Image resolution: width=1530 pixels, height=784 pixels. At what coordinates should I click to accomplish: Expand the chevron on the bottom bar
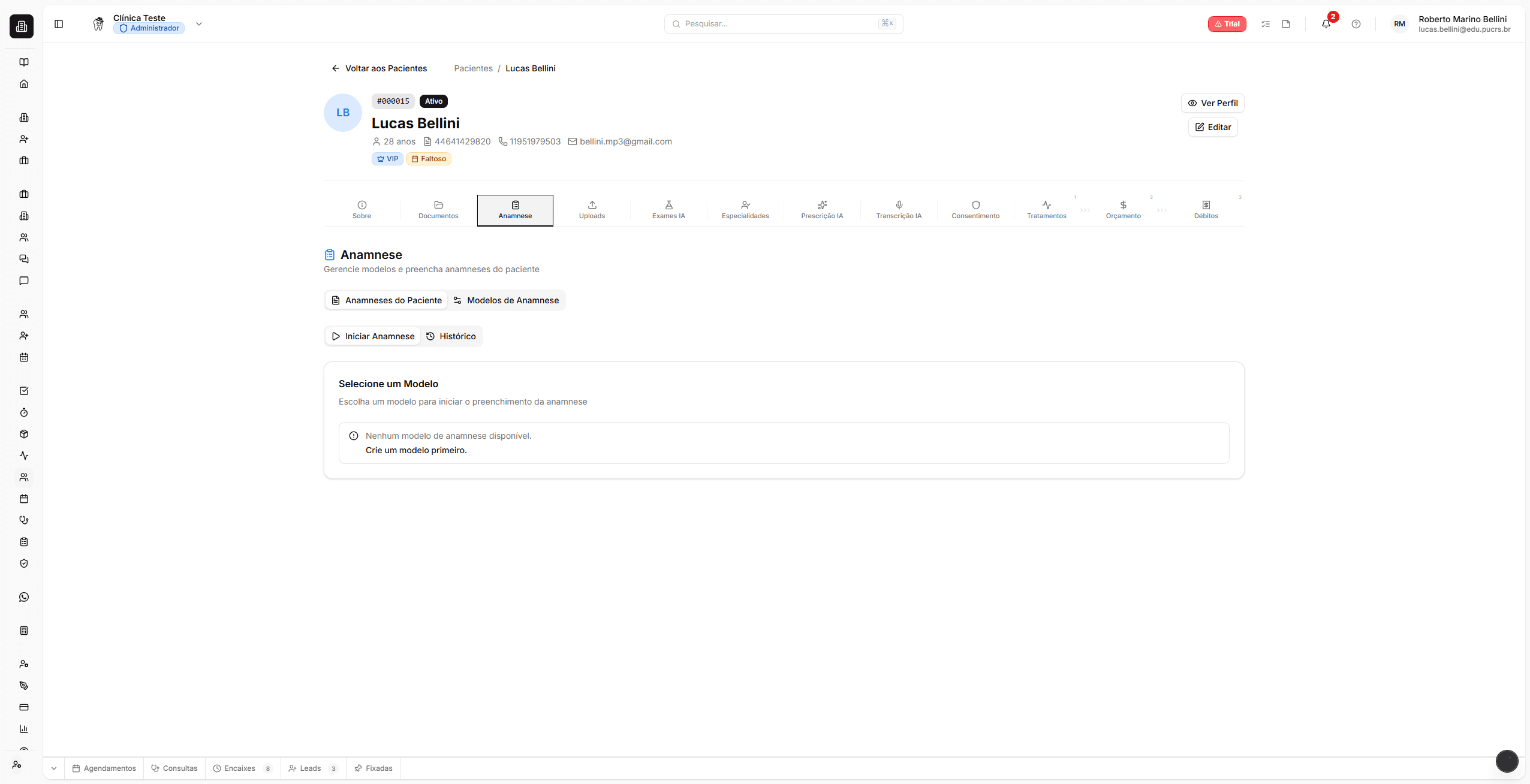[x=53, y=768]
